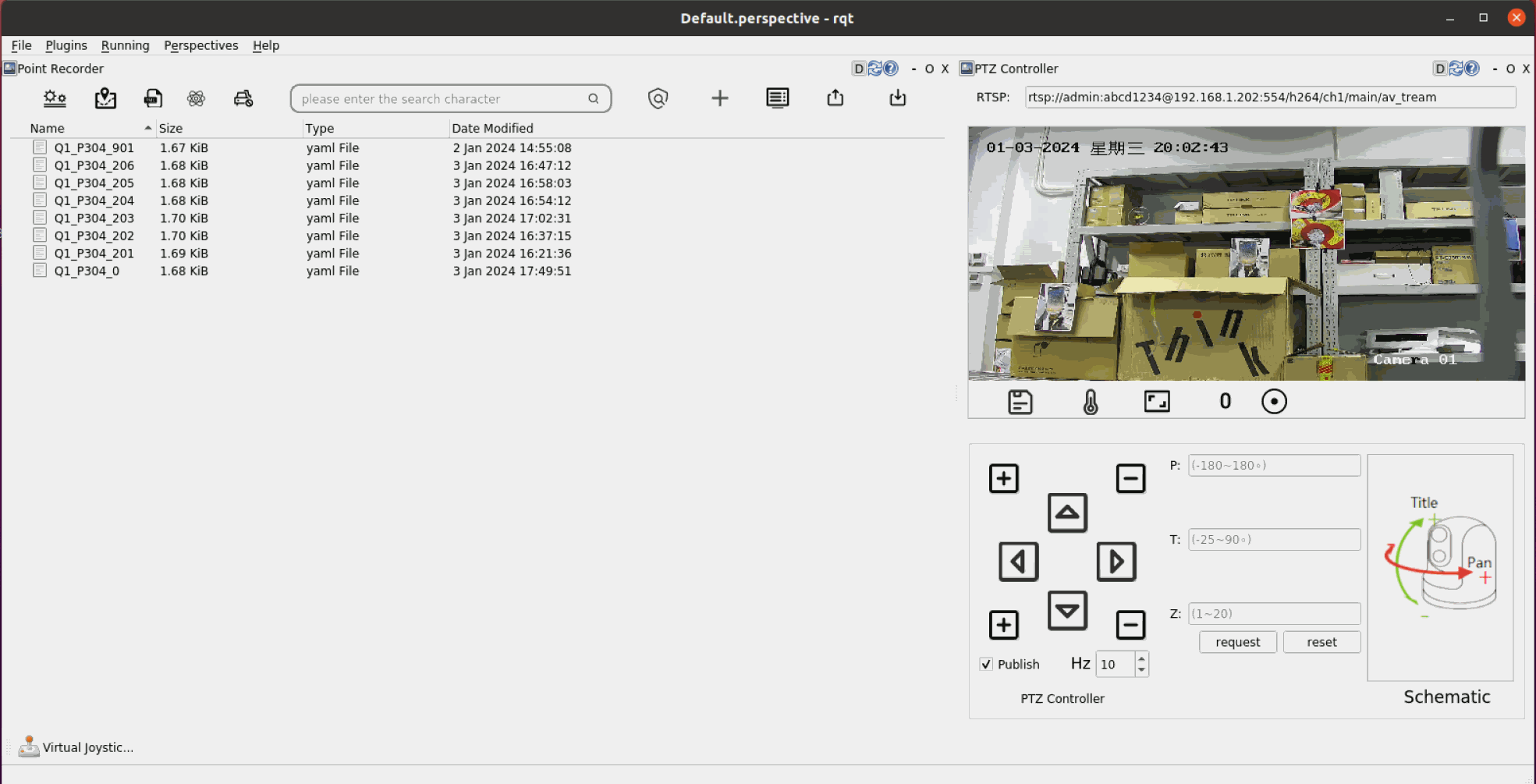Click the download/import icon in toolbar
Screen dimensions: 1536x784
(897, 98)
